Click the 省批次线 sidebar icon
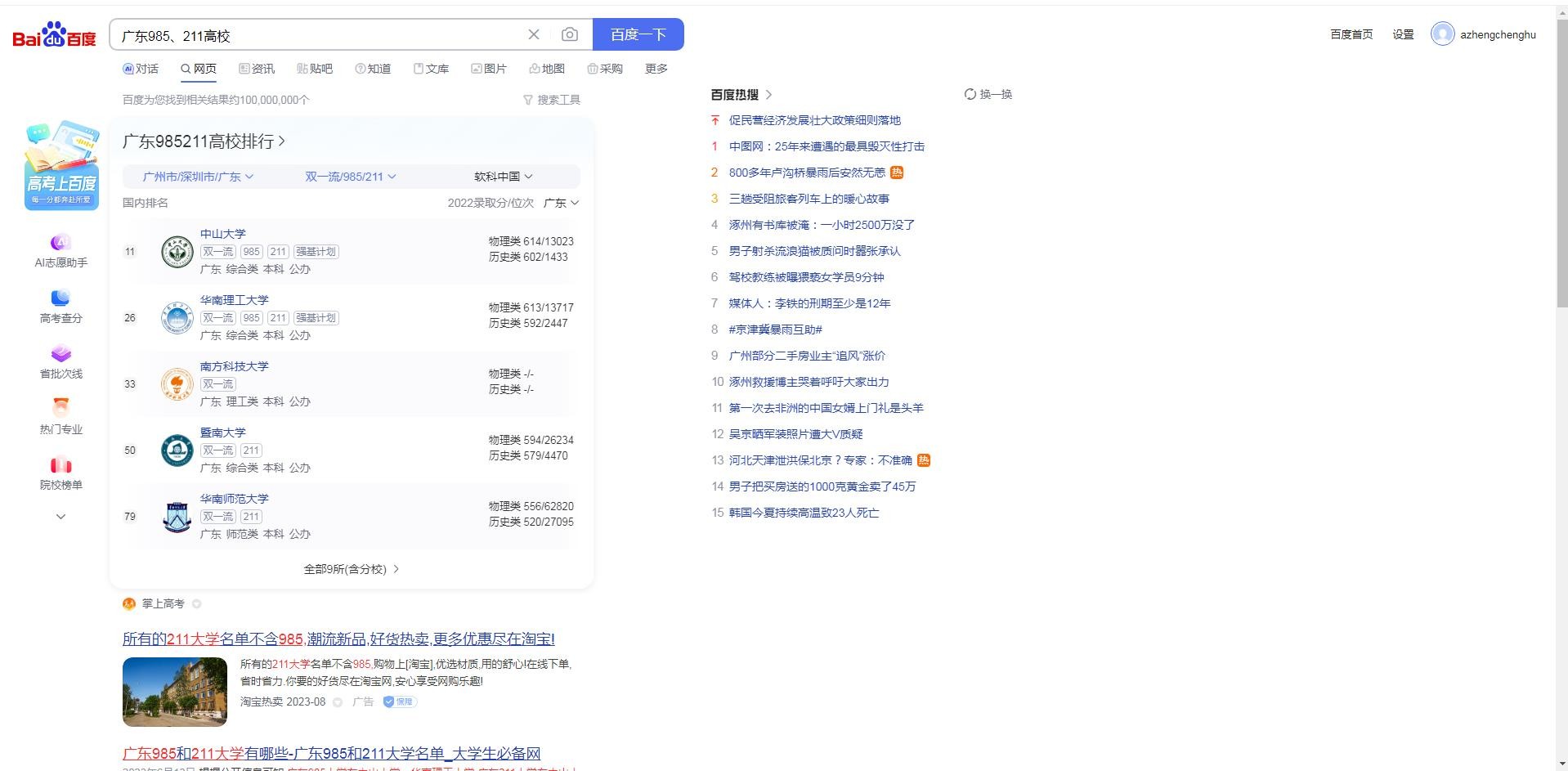This screenshot has width=1568, height=771. [x=61, y=354]
